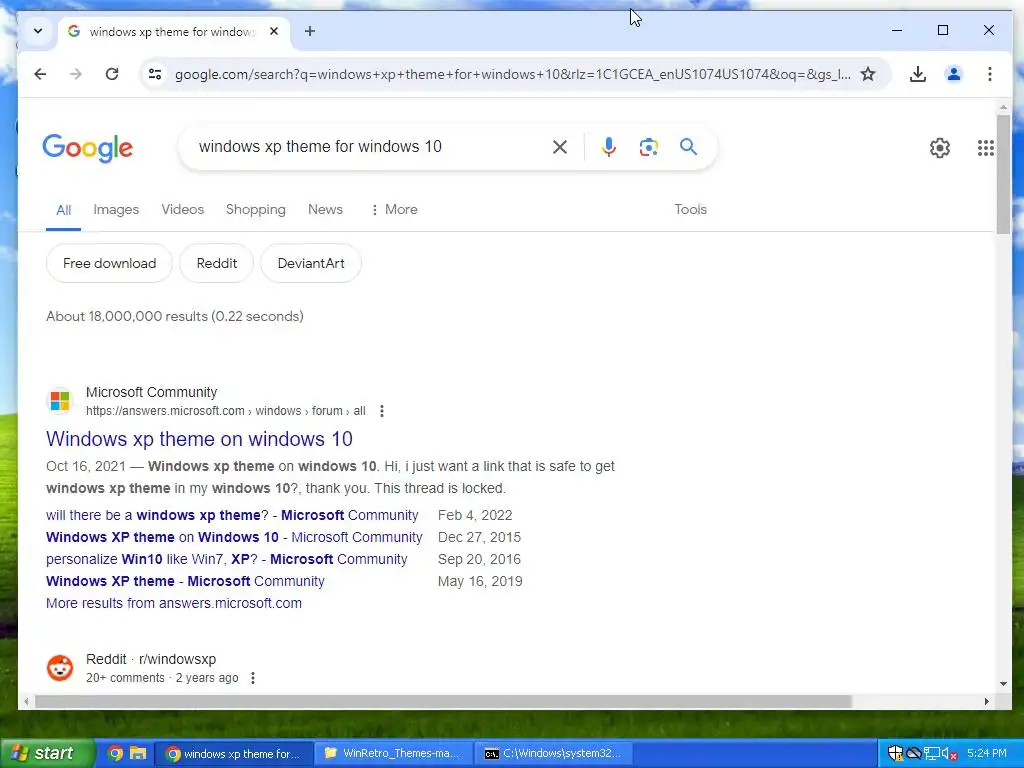Click 'About 18,000,000 results' text
Viewport: 1024px width, 768px height.
tap(174, 316)
